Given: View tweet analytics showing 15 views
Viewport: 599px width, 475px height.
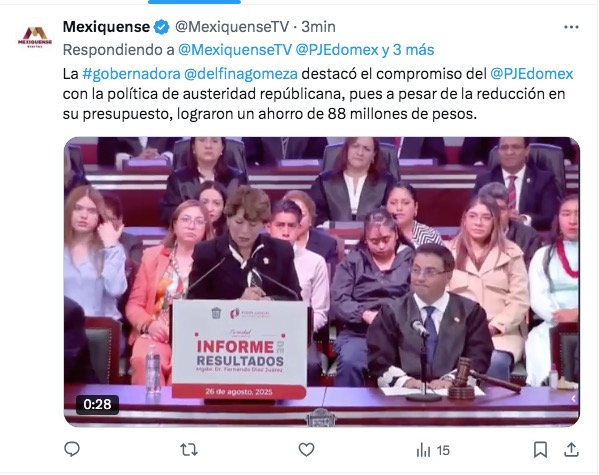Looking at the screenshot, I should click(433, 450).
